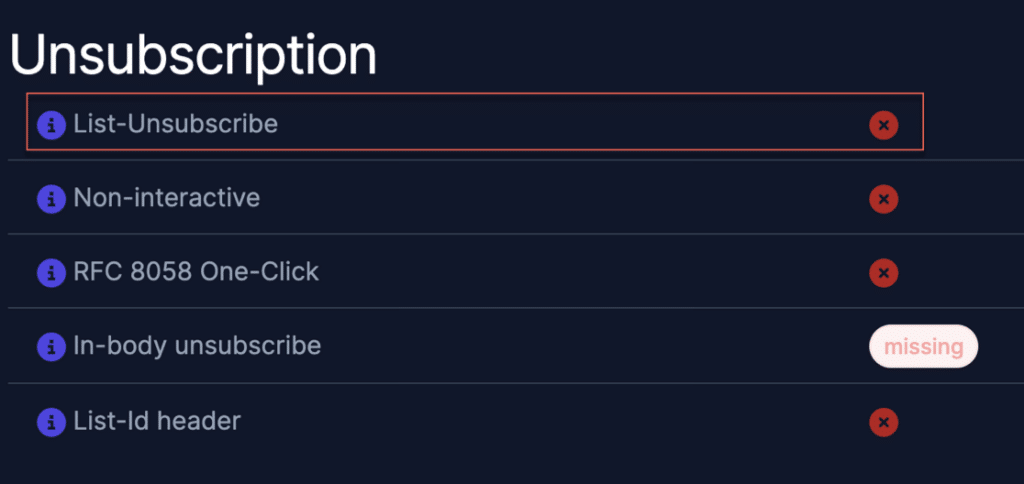Click info icon for In-body unsubscribe
This screenshot has height=484, width=1024.
pyautogui.click(x=51, y=347)
